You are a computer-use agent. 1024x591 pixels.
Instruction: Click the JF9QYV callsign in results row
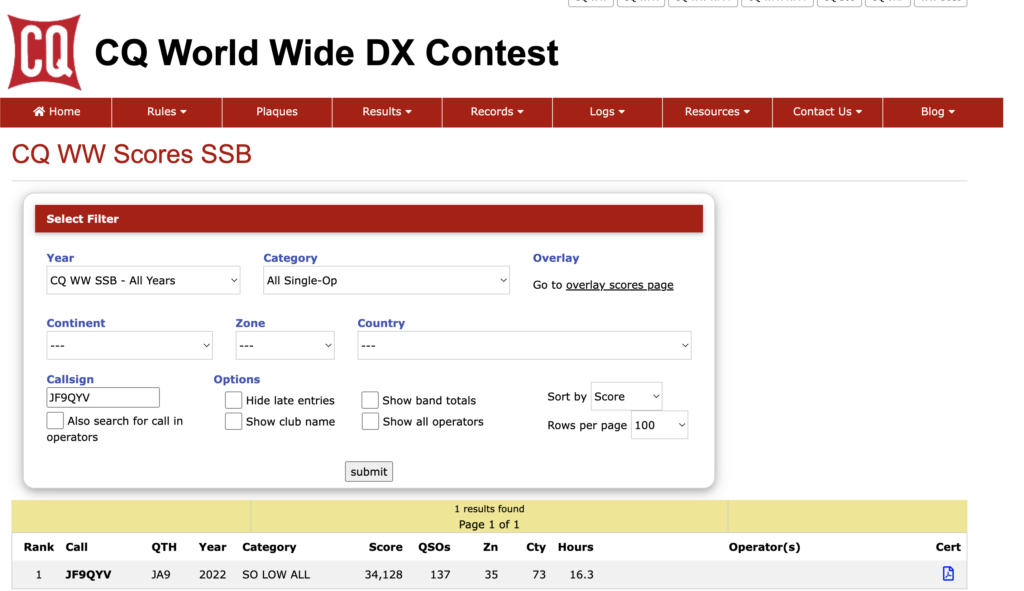[88, 575]
